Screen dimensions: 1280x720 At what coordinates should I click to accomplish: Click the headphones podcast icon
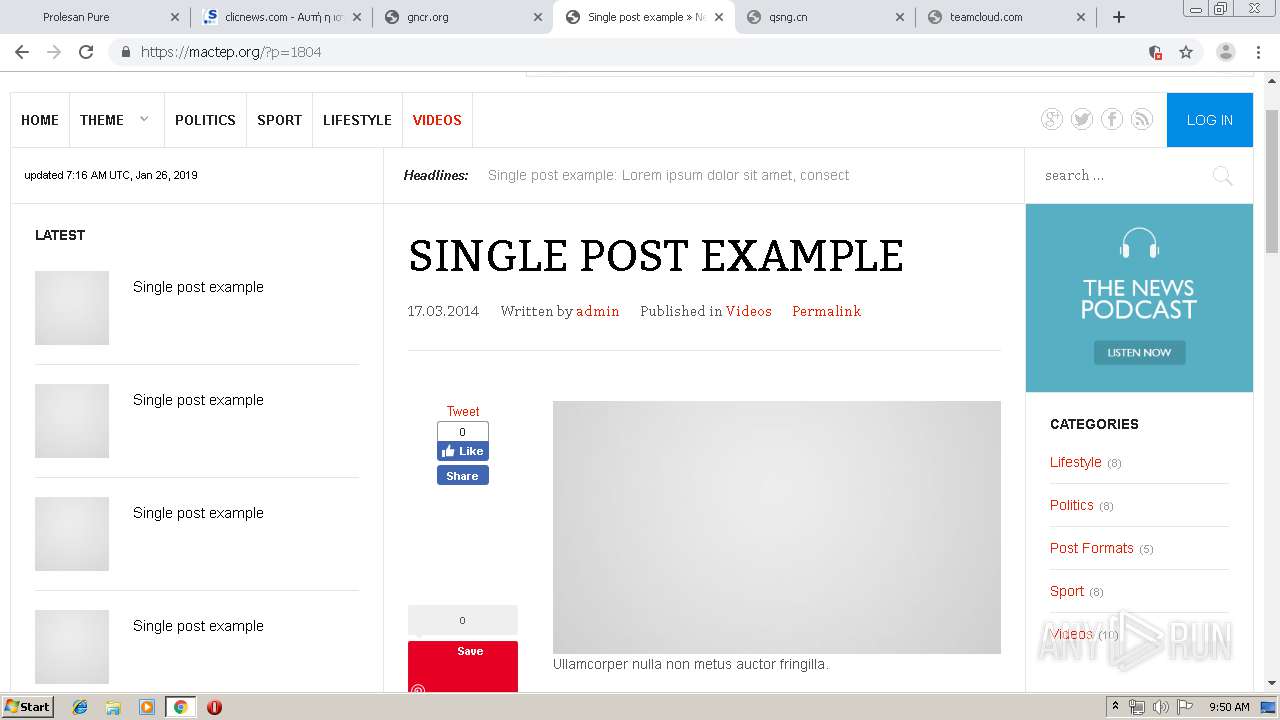pyautogui.click(x=1139, y=245)
